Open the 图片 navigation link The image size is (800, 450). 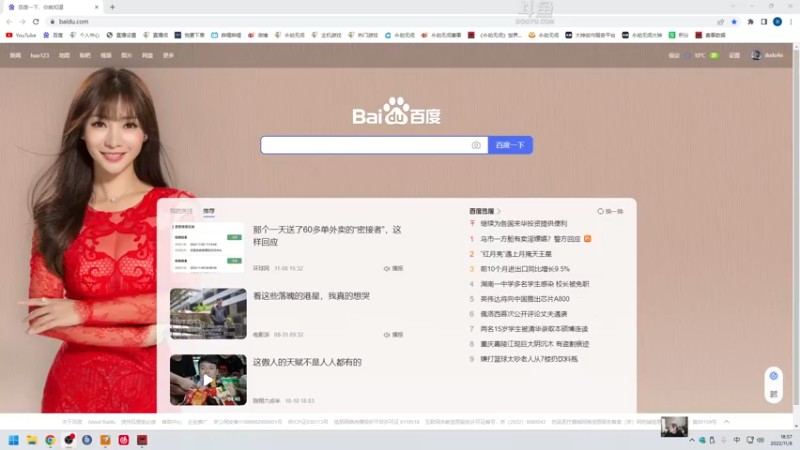click(127, 55)
